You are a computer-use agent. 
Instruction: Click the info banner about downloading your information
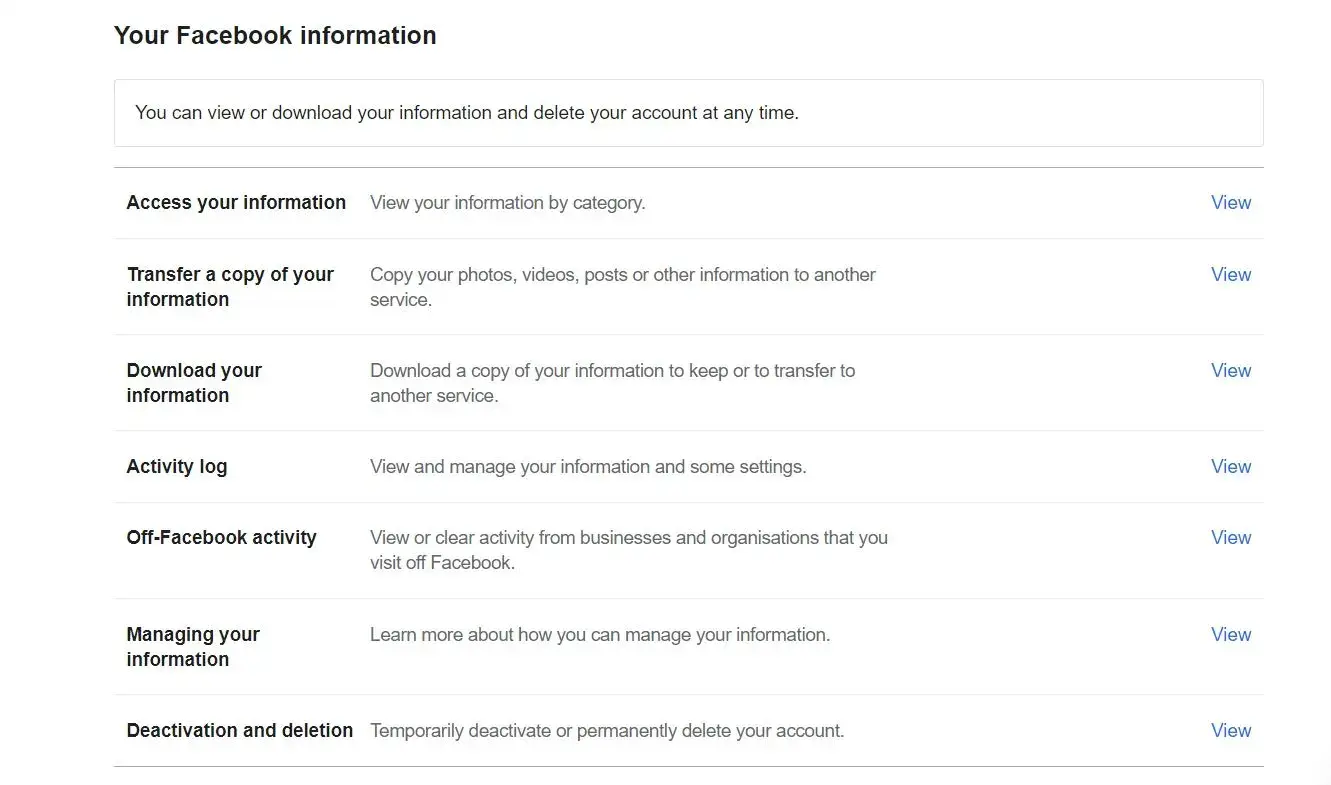467,113
